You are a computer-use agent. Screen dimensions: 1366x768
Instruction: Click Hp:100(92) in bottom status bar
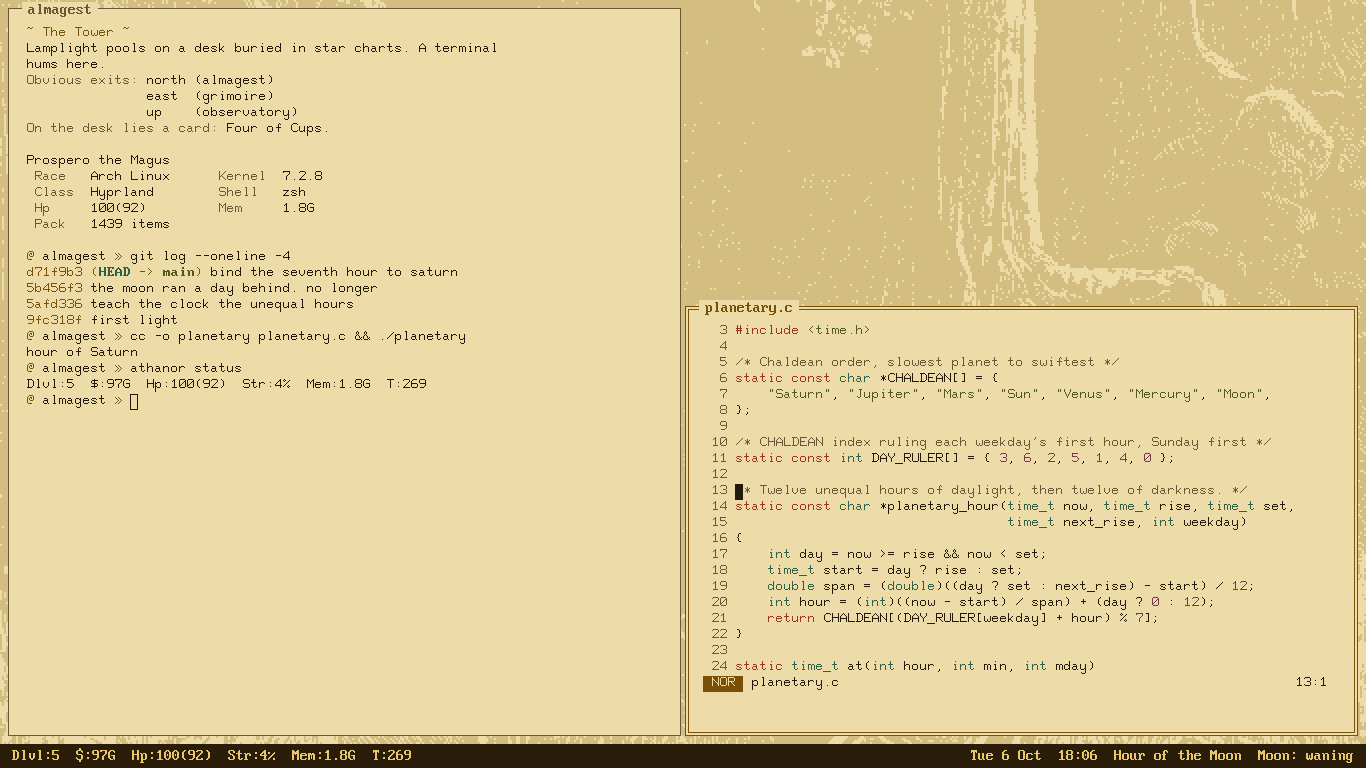172,756
